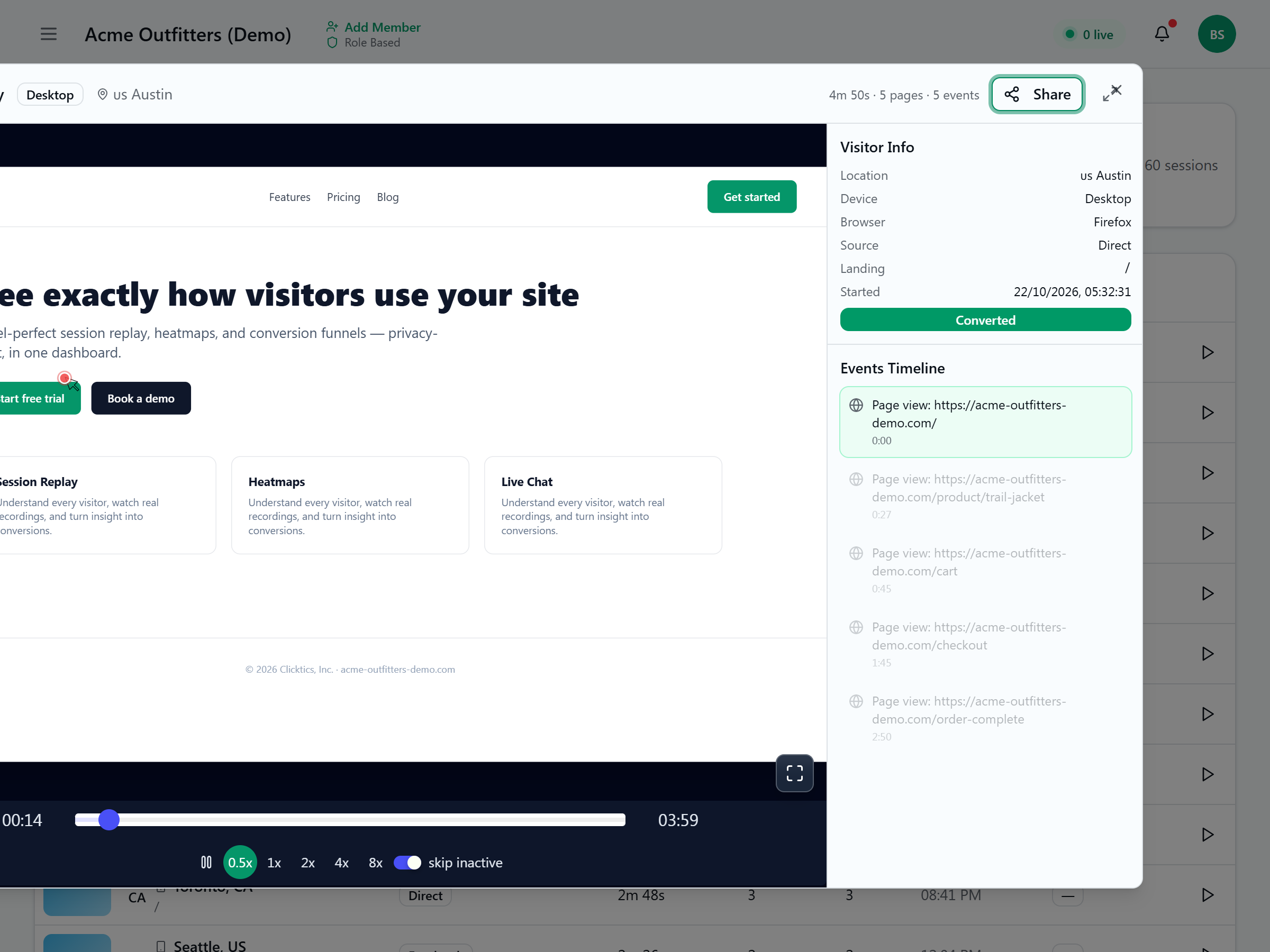1270x952 pixels.
Task: Click the Desktop device badge
Action: pyautogui.click(x=50, y=95)
